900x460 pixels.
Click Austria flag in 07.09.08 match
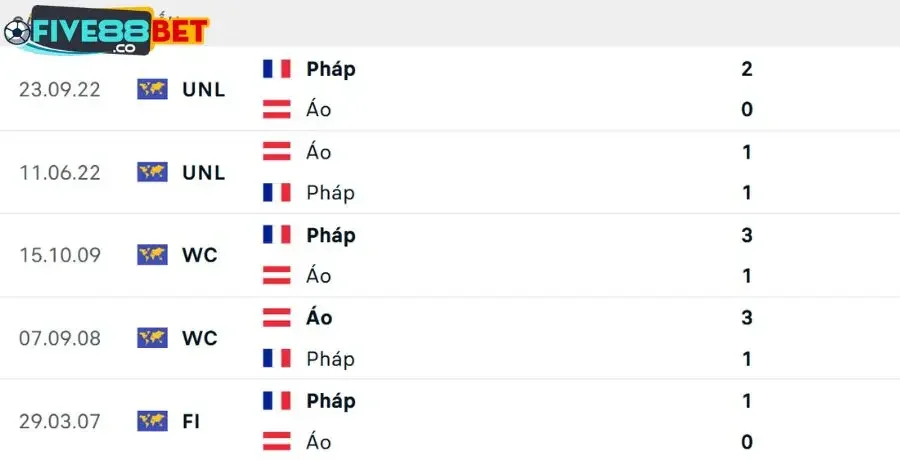pos(276,318)
